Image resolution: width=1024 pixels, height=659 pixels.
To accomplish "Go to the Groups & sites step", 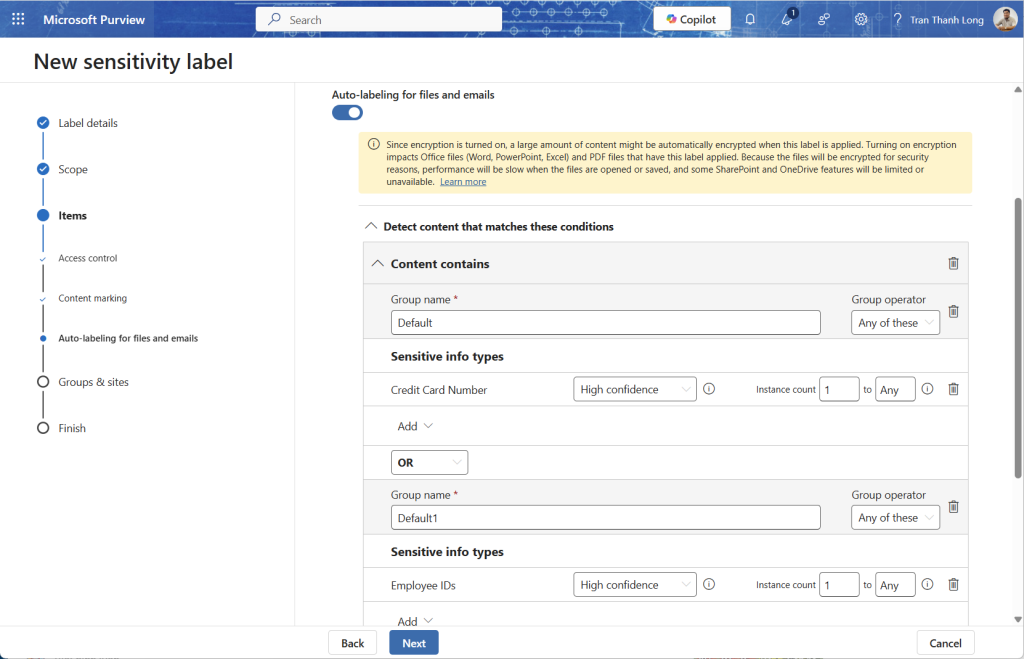I will click(93, 382).
